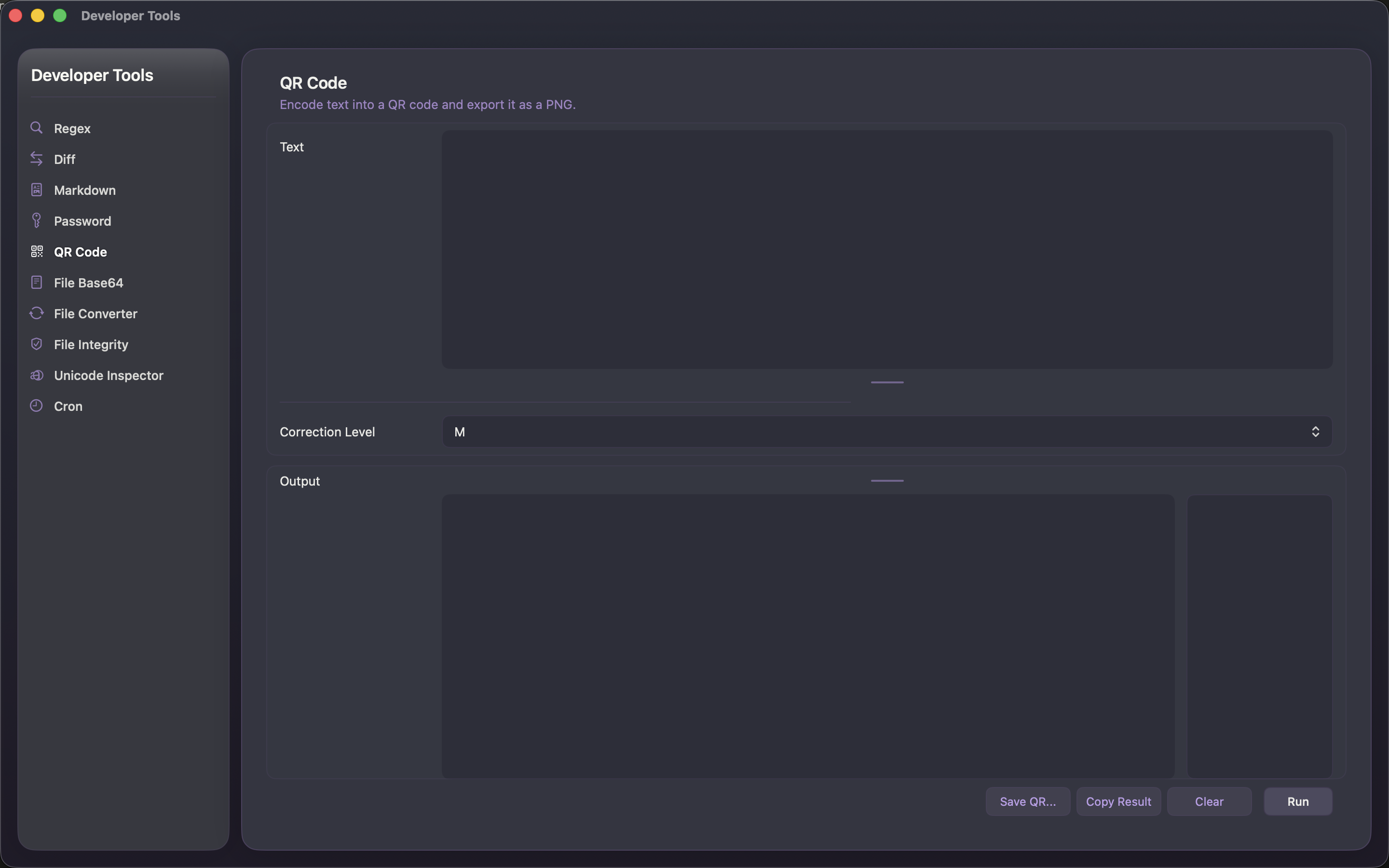Select QR Code in the sidebar
The image size is (1389, 868).
pyautogui.click(x=123, y=252)
